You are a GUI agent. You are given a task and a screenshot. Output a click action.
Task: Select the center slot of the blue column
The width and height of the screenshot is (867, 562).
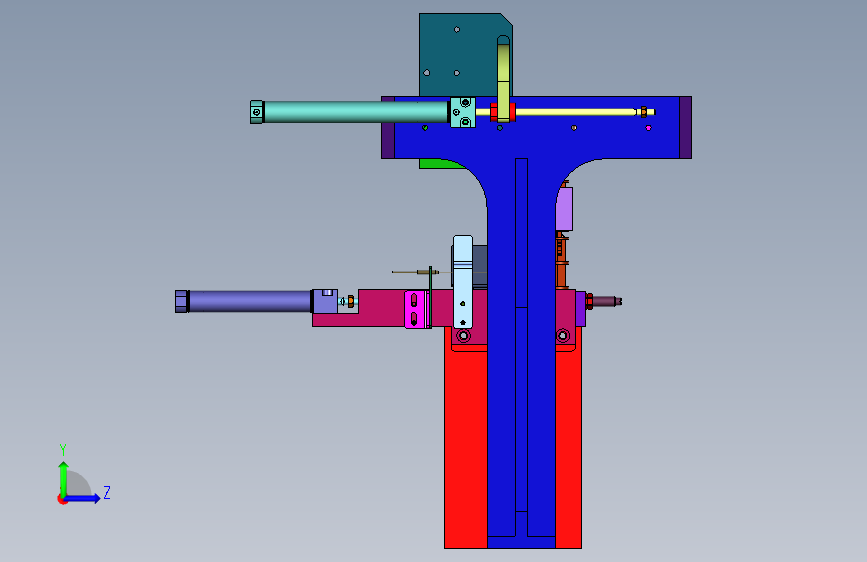point(521,335)
